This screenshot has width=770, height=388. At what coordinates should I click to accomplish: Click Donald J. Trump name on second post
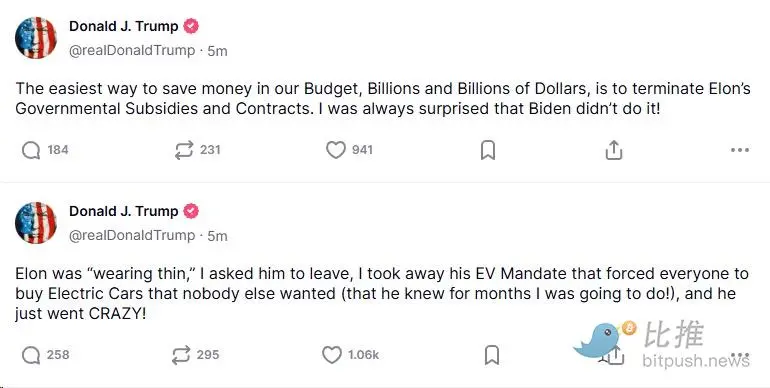pos(124,211)
